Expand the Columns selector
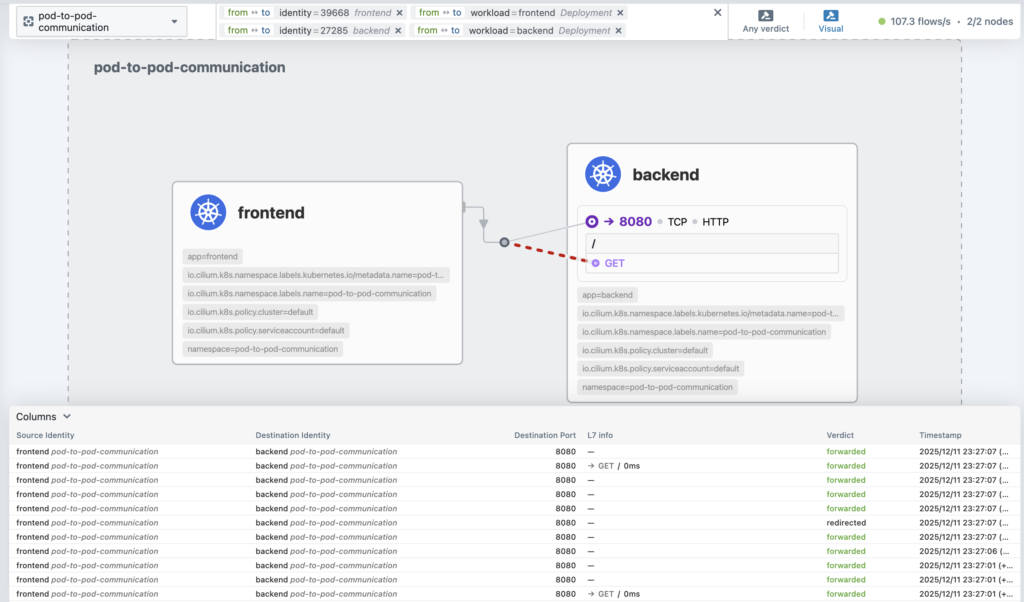 pos(44,416)
